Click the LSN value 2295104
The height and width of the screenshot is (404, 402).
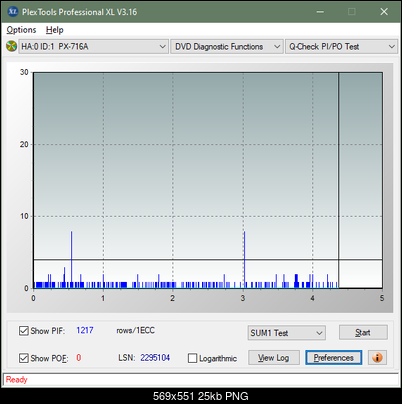tap(155, 358)
